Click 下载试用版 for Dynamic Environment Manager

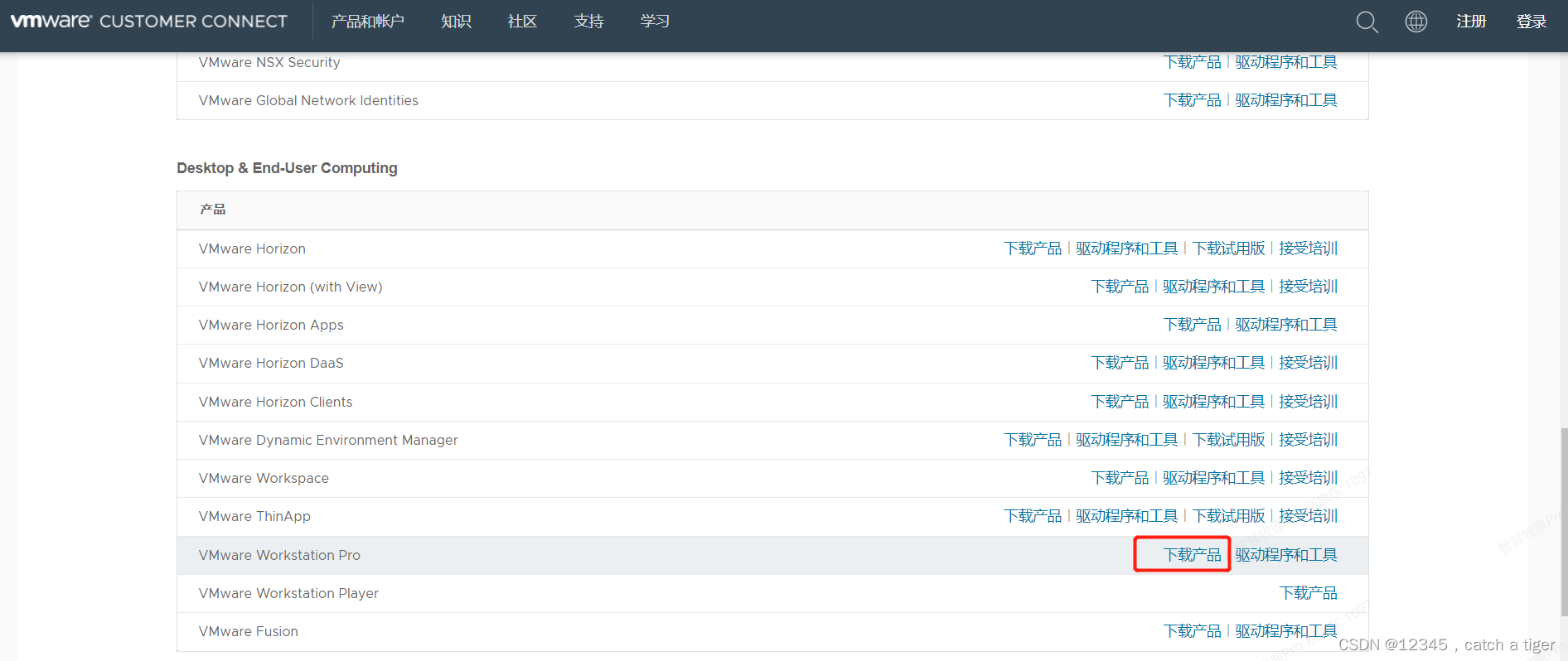coord(1229,440)
